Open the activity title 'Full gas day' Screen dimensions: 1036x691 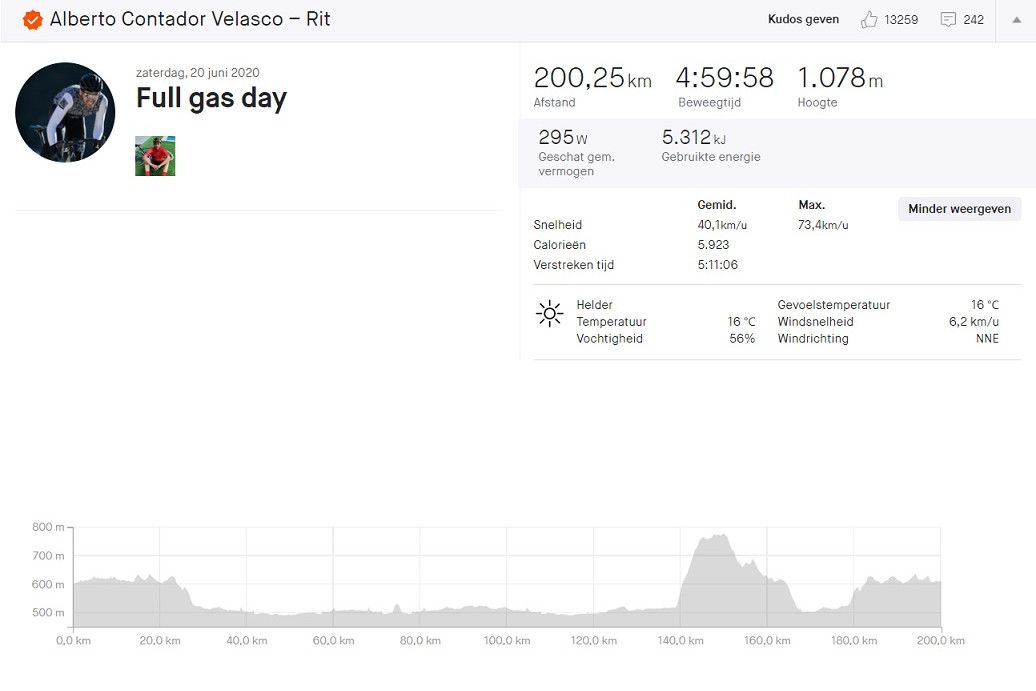pos(211,98)
